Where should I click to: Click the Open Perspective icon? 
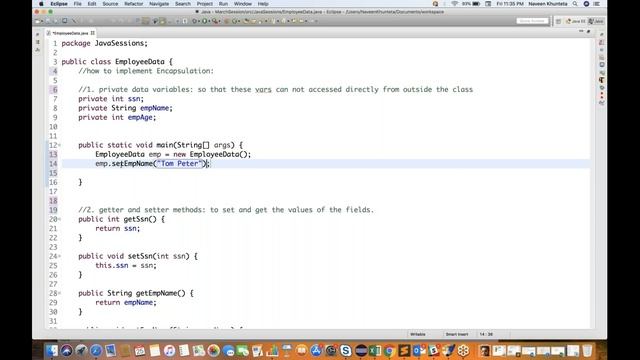pos(558,21)
